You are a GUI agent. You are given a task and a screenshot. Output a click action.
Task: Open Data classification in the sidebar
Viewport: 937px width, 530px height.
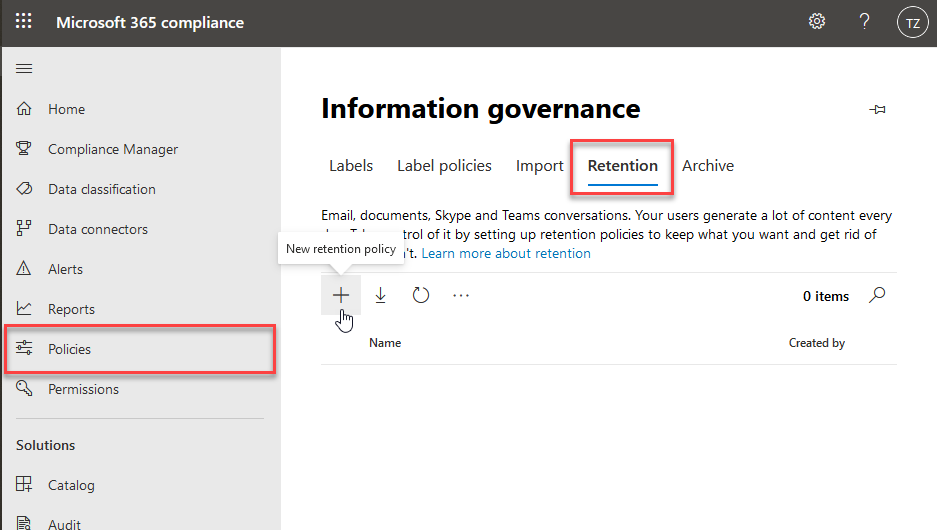coord(102,189)
